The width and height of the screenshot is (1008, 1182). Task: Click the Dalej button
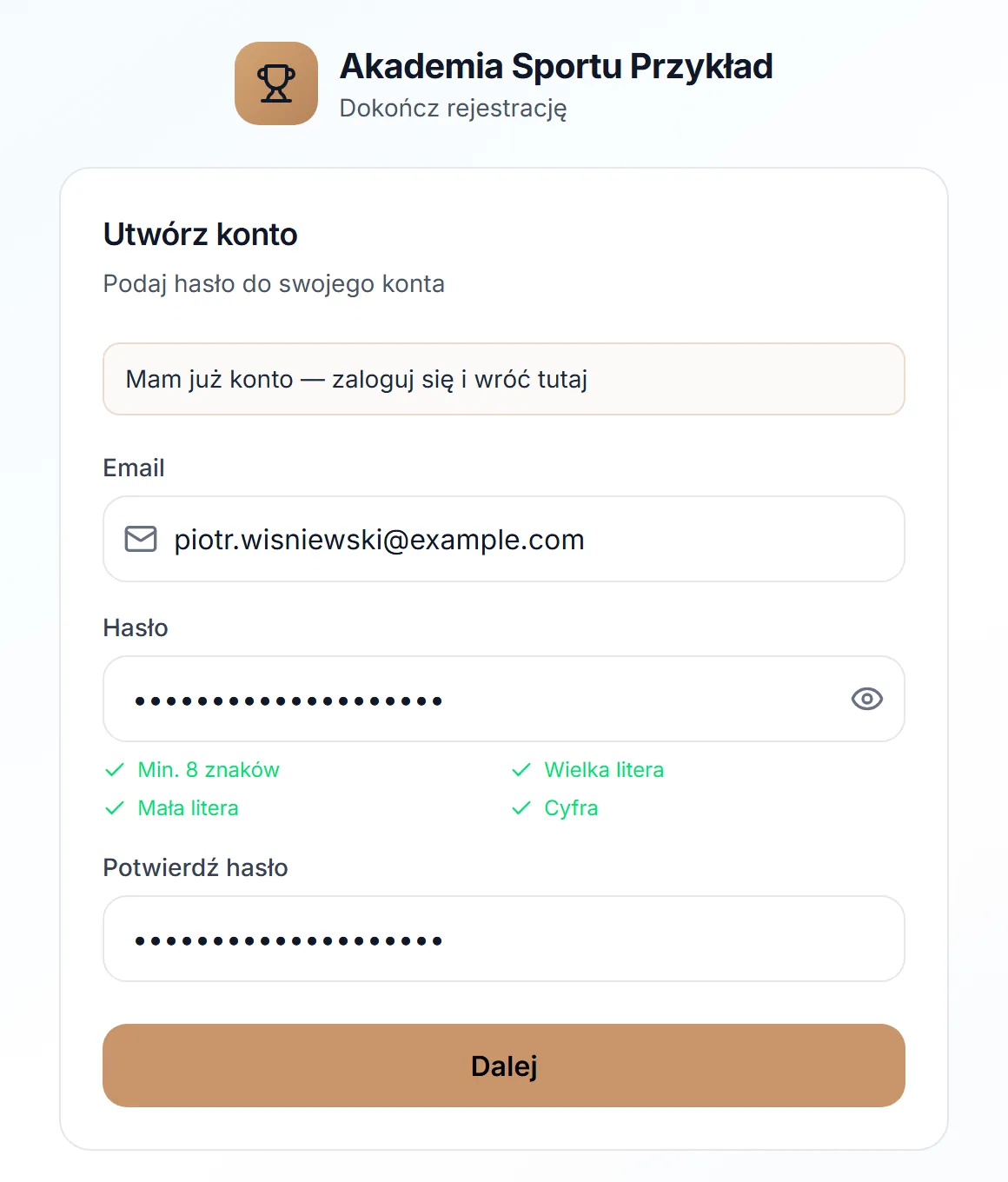[504, 1066]
